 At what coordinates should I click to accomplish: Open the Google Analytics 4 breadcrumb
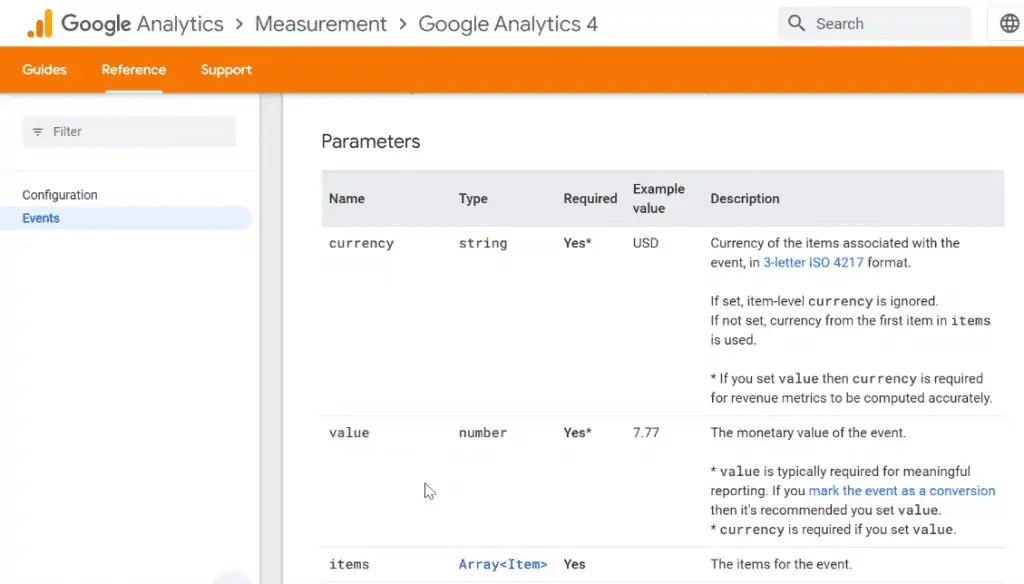[508, 24]
